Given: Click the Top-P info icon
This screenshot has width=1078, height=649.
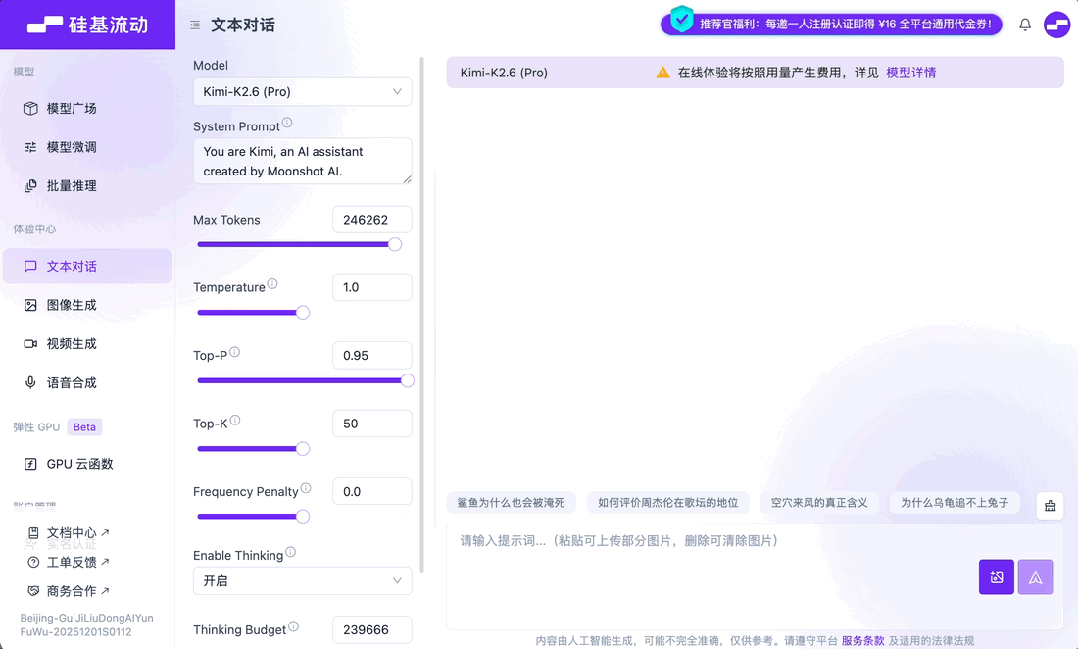Looking at the screenshot, I should point(234,352).
